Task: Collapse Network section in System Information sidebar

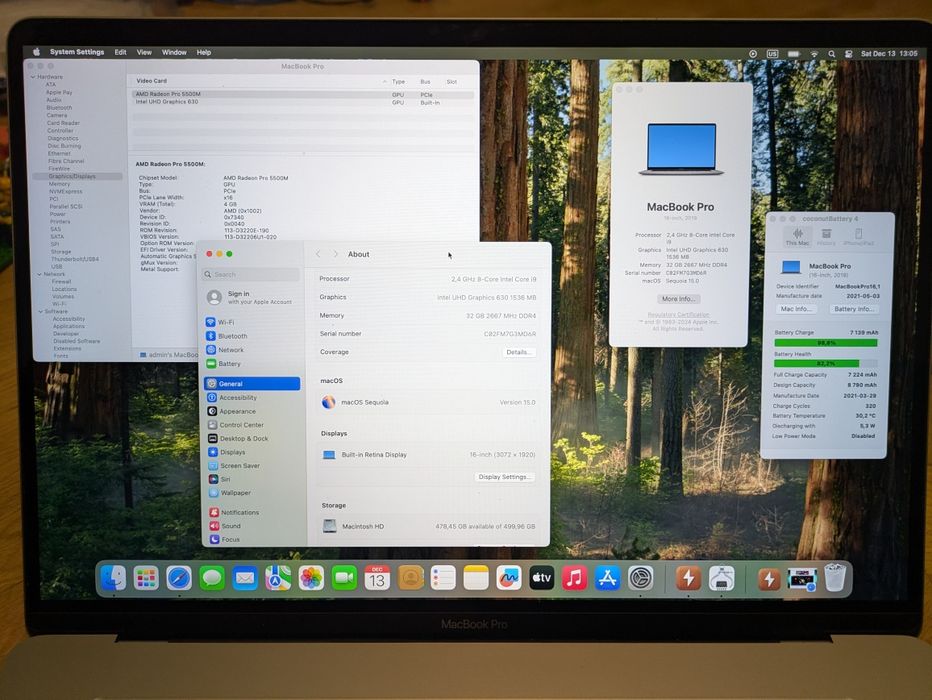Action: click(x=39, y=274)
